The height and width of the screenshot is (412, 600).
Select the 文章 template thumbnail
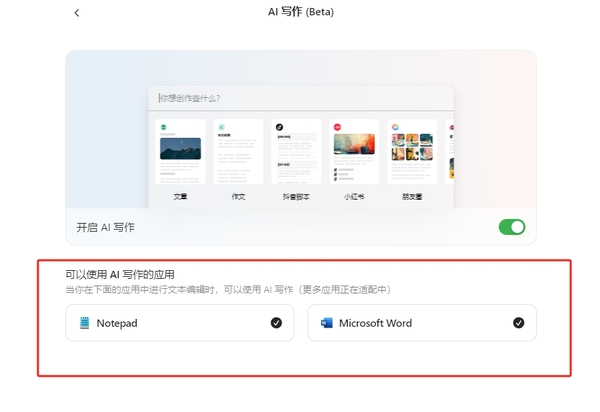tap(180, 152)
